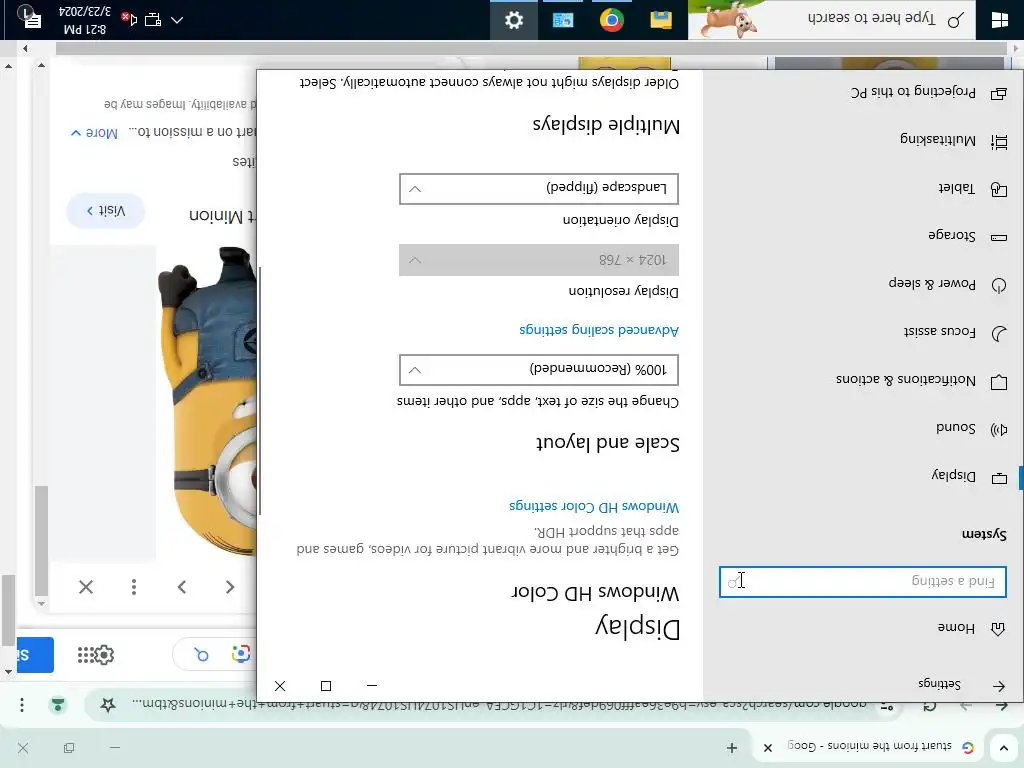
Task: Open the network tray icon
Action: click(x=153, y=20)
